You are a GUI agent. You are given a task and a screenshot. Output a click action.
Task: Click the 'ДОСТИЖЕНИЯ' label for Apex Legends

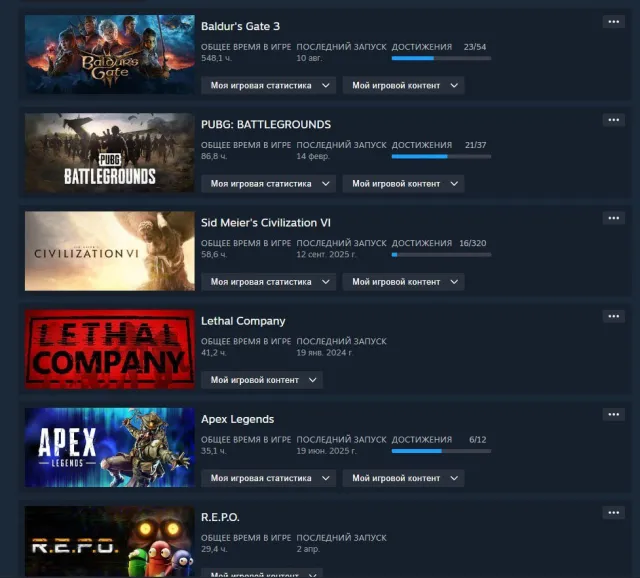pos(422,440)
